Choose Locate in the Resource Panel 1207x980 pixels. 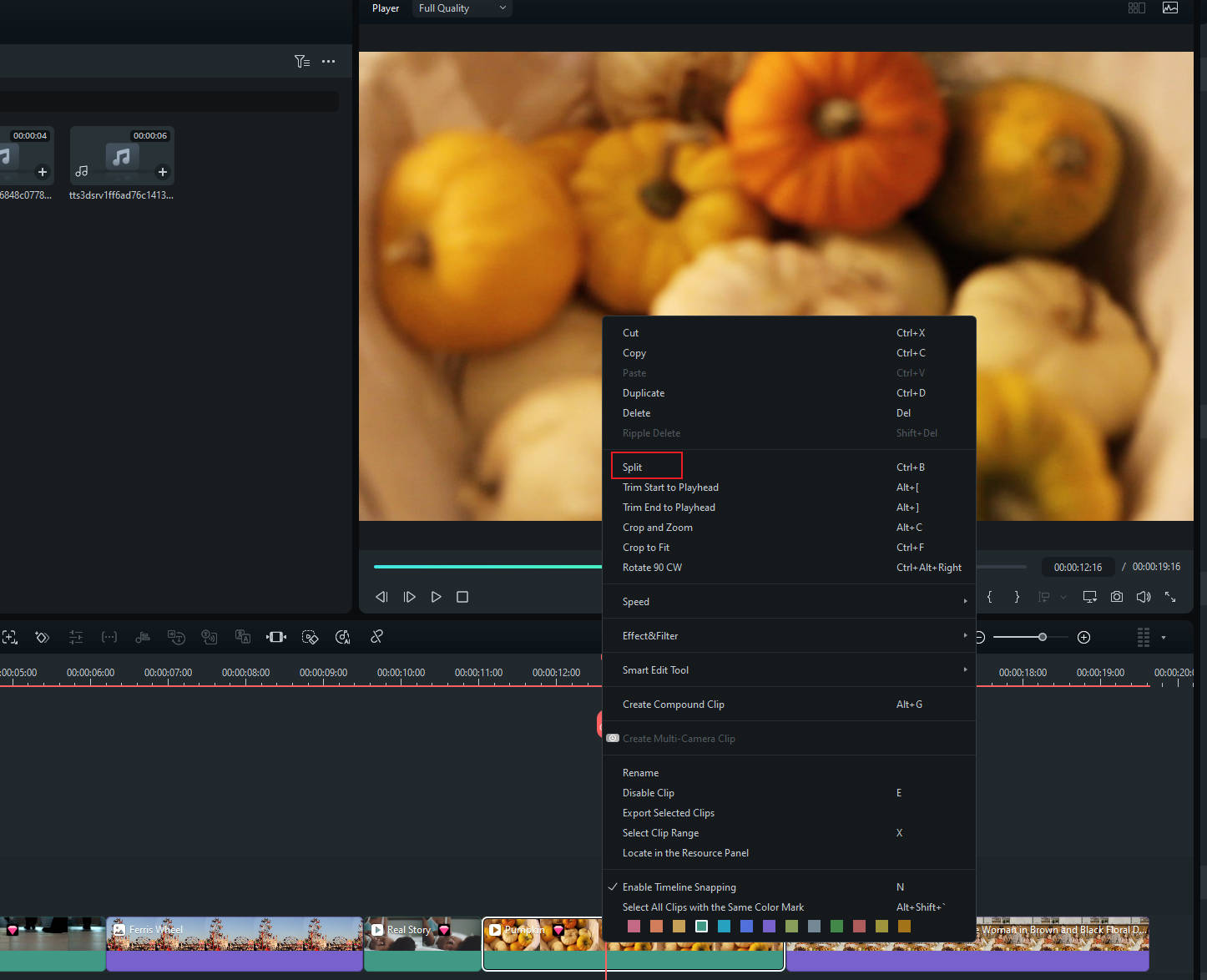coord(789,853)
